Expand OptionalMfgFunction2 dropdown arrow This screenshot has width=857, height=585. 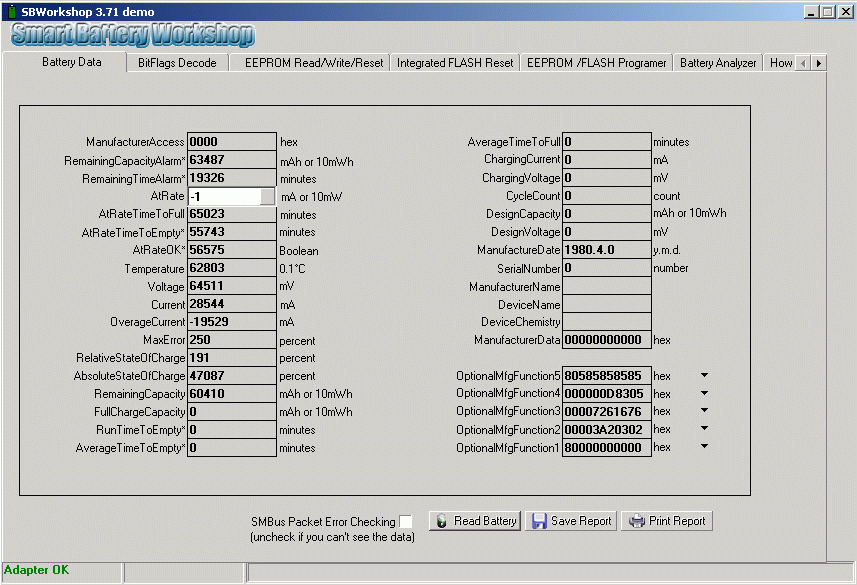(705, 429)
